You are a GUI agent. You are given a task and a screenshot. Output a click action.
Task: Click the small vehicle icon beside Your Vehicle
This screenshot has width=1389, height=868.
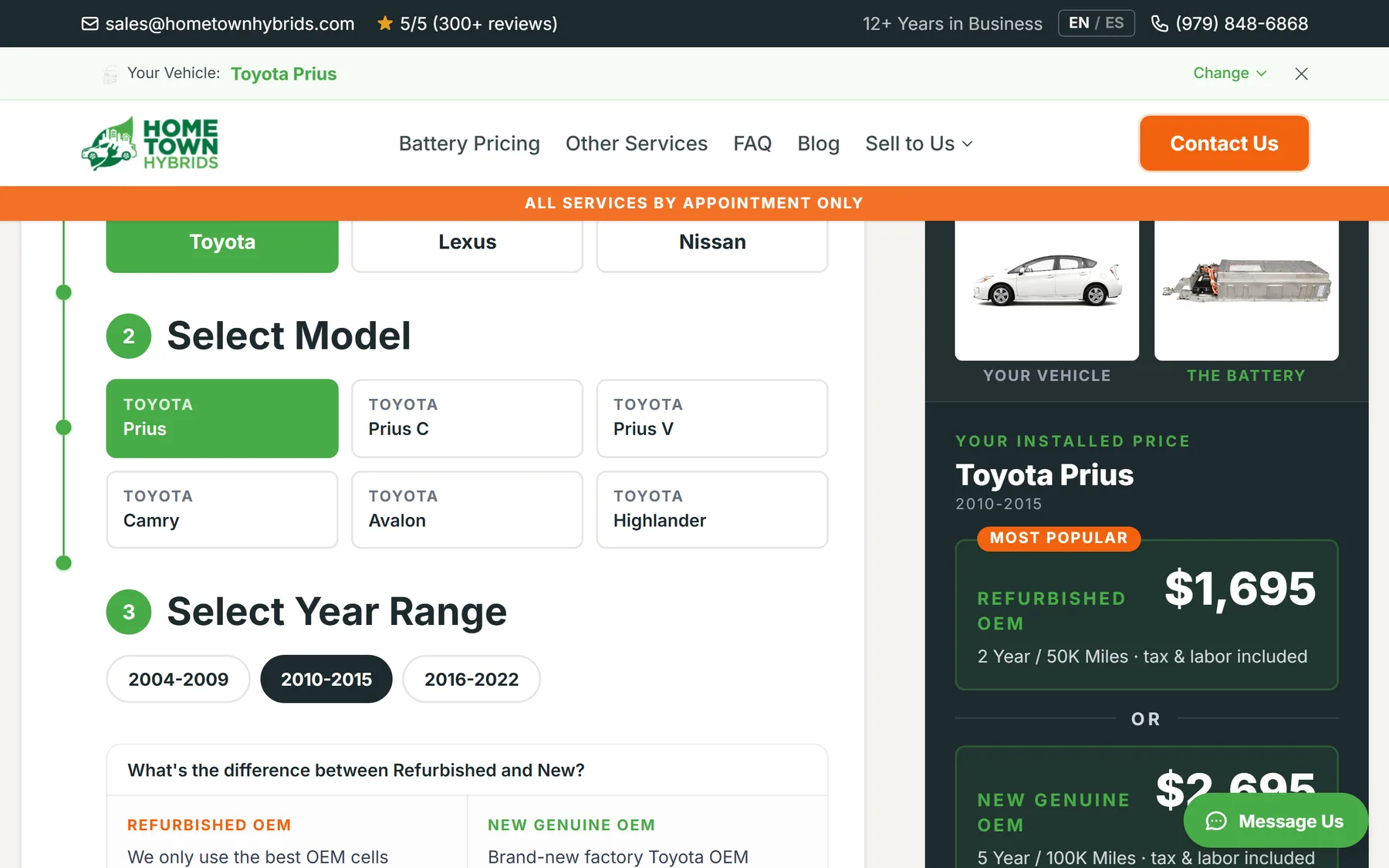click(x=110, y=74)
